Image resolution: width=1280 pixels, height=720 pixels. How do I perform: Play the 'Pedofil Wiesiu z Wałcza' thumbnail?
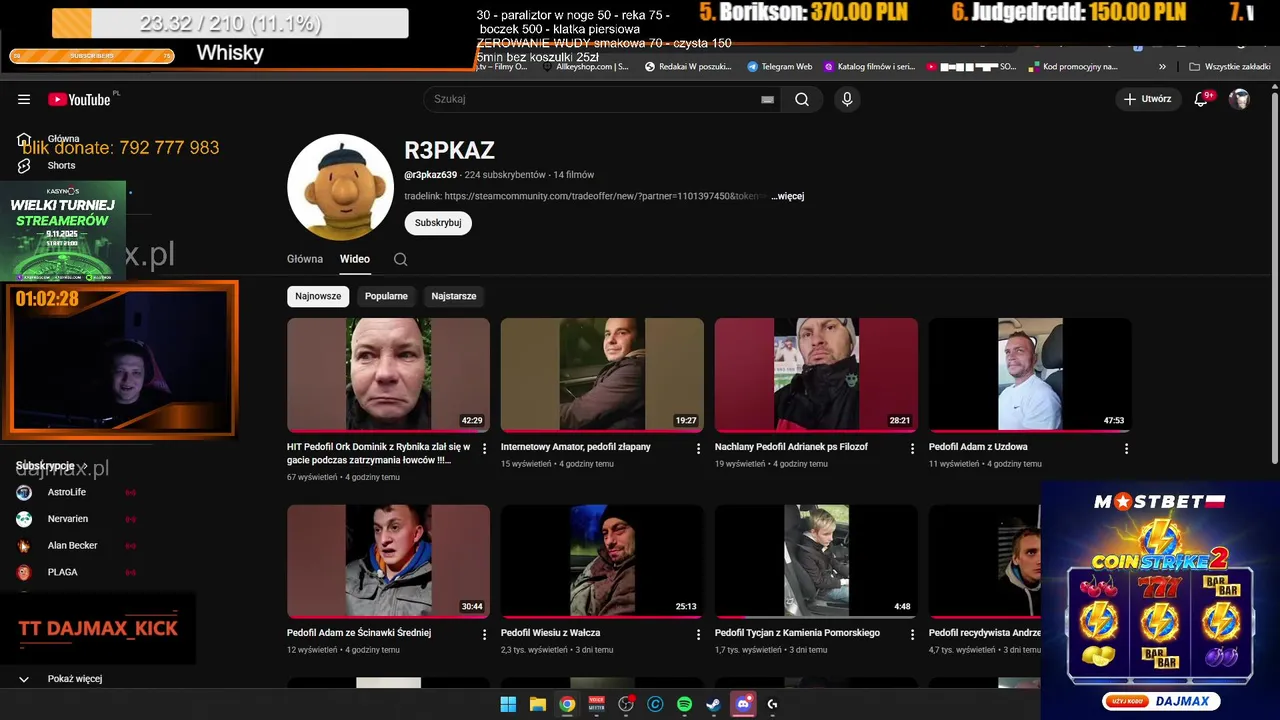602,561
